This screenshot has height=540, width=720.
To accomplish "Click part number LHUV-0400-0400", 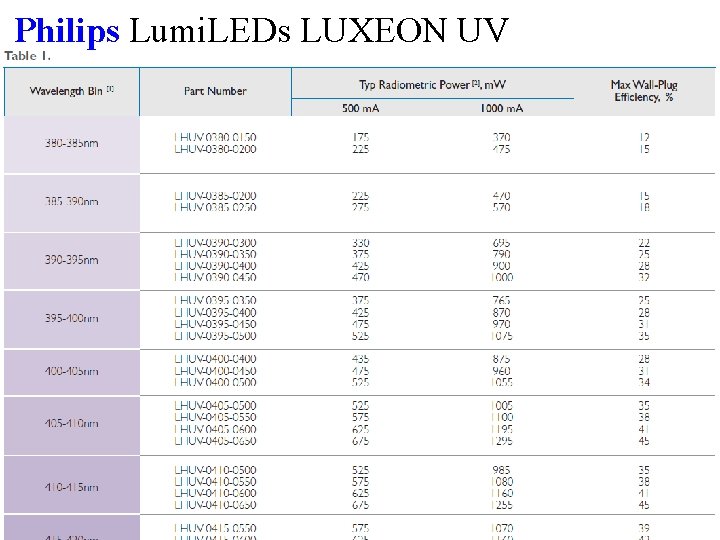I will (x=215, y=359).
